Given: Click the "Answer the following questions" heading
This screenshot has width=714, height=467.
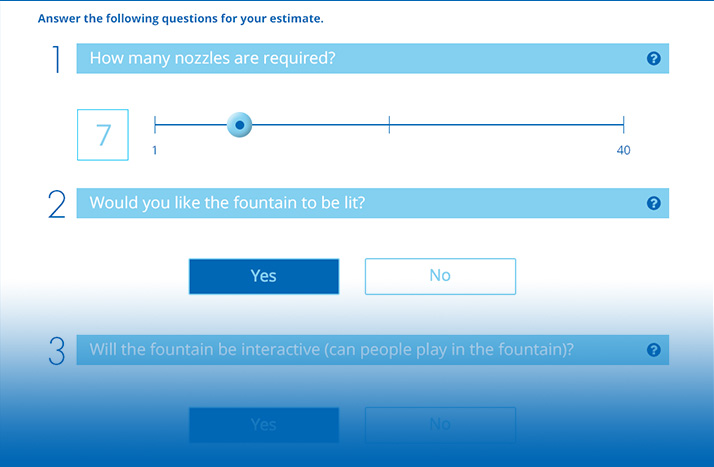Looking at the screenshot, I should click(x=180, y=19).
